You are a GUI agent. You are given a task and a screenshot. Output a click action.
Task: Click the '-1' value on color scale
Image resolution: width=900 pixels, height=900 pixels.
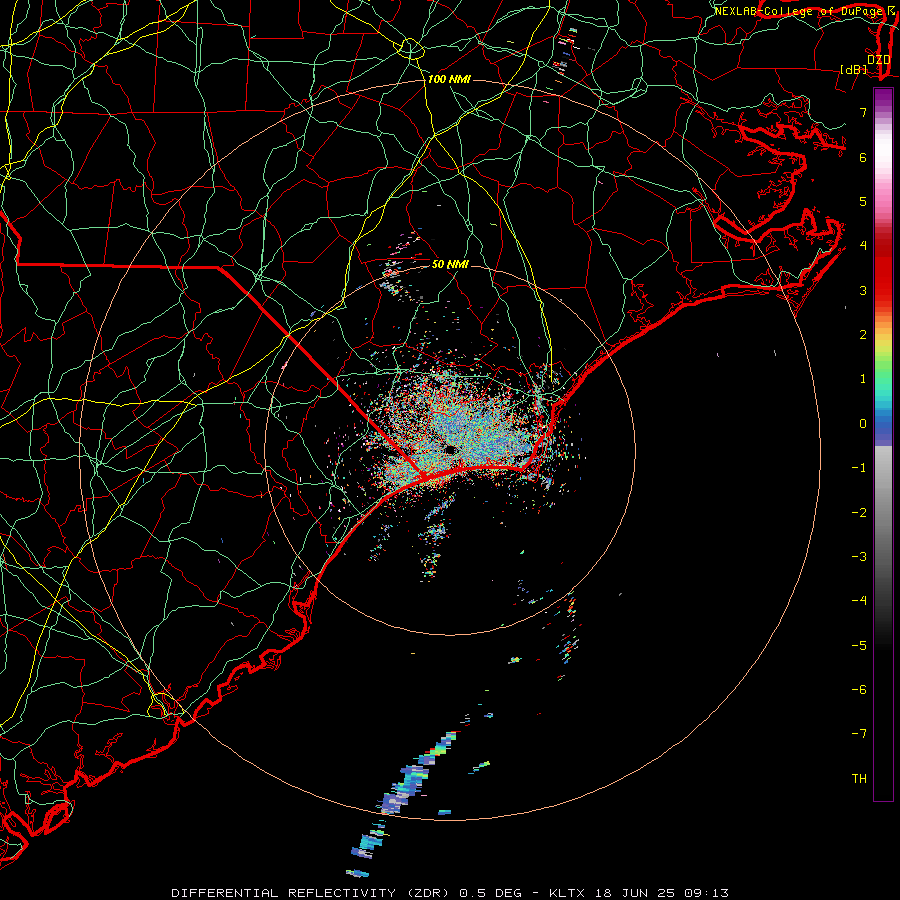coord(859,468)
